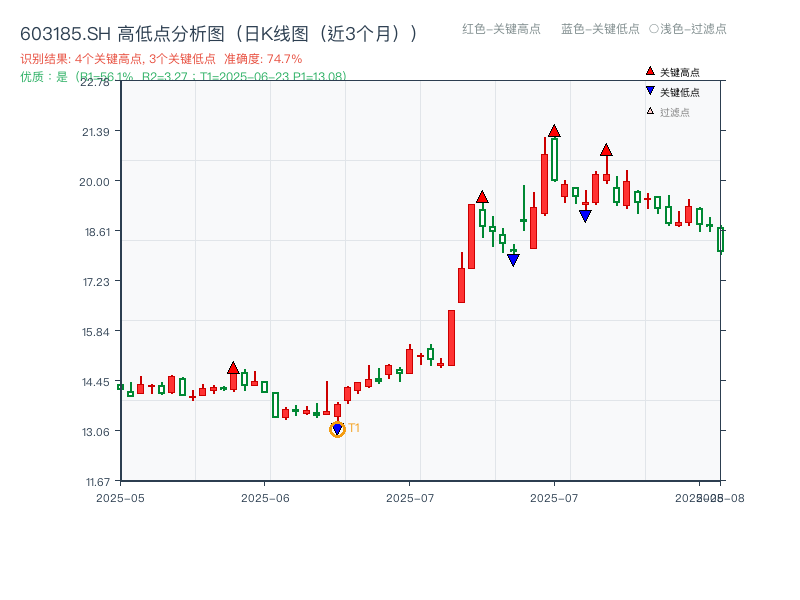
Task: Click the first red triangle at the July breakout
Action: (482, 196)
